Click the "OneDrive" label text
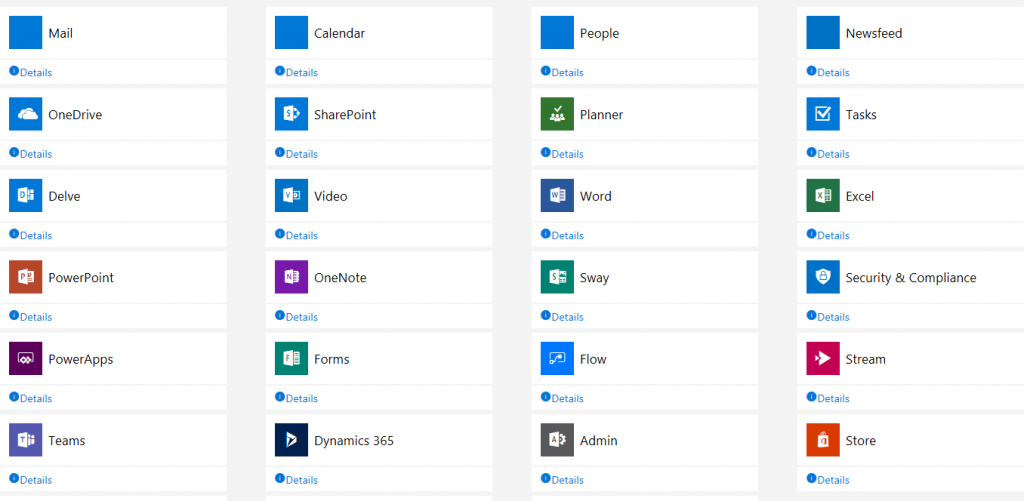 pos(75,114)
